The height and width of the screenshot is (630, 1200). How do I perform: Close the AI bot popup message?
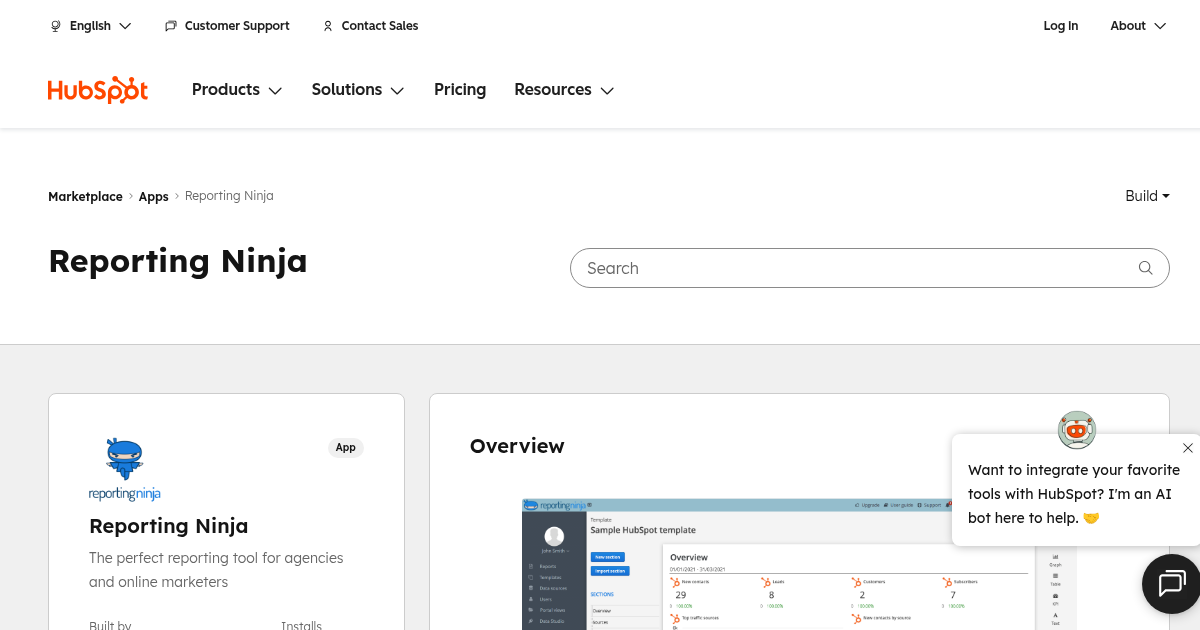(x=1187, y=448)
